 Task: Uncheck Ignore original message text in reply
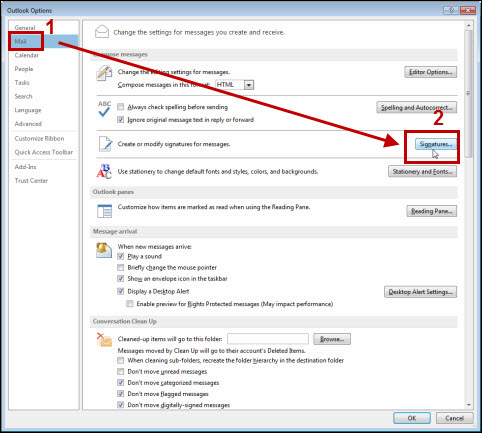[x=121, y=119]
